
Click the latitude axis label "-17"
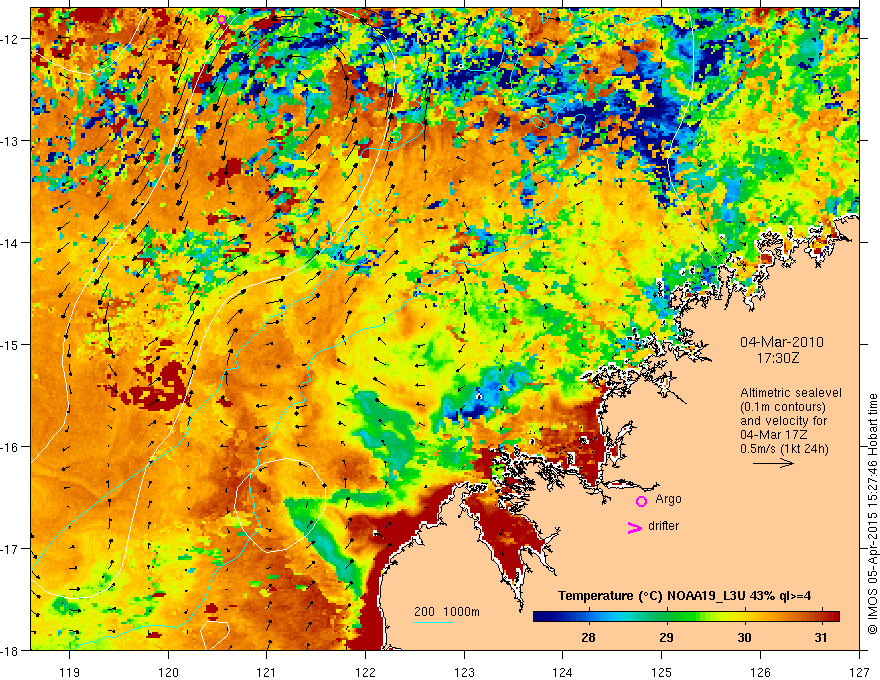tap(11, 548)
